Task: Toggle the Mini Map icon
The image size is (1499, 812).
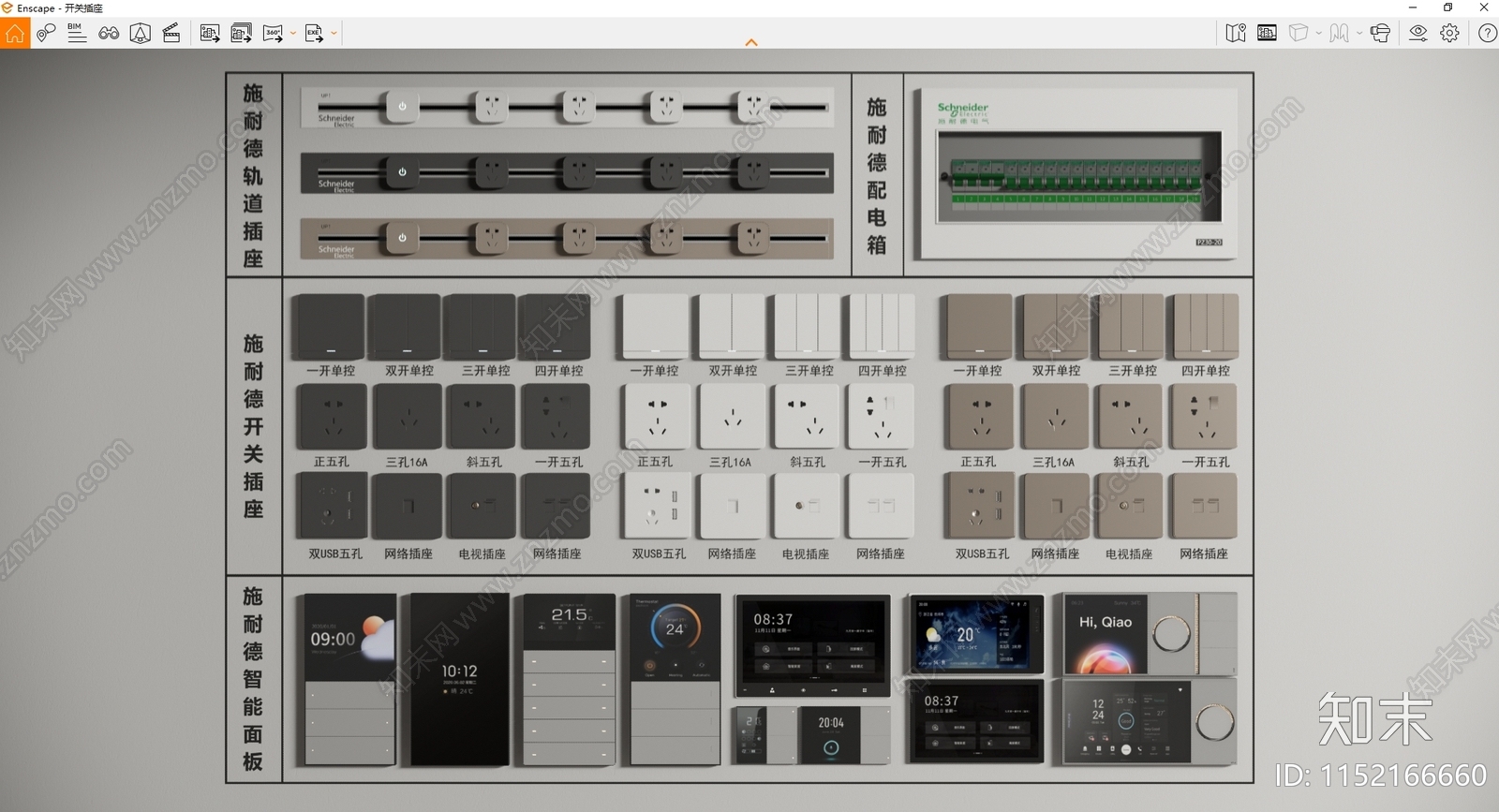Action: (1236, 34)
